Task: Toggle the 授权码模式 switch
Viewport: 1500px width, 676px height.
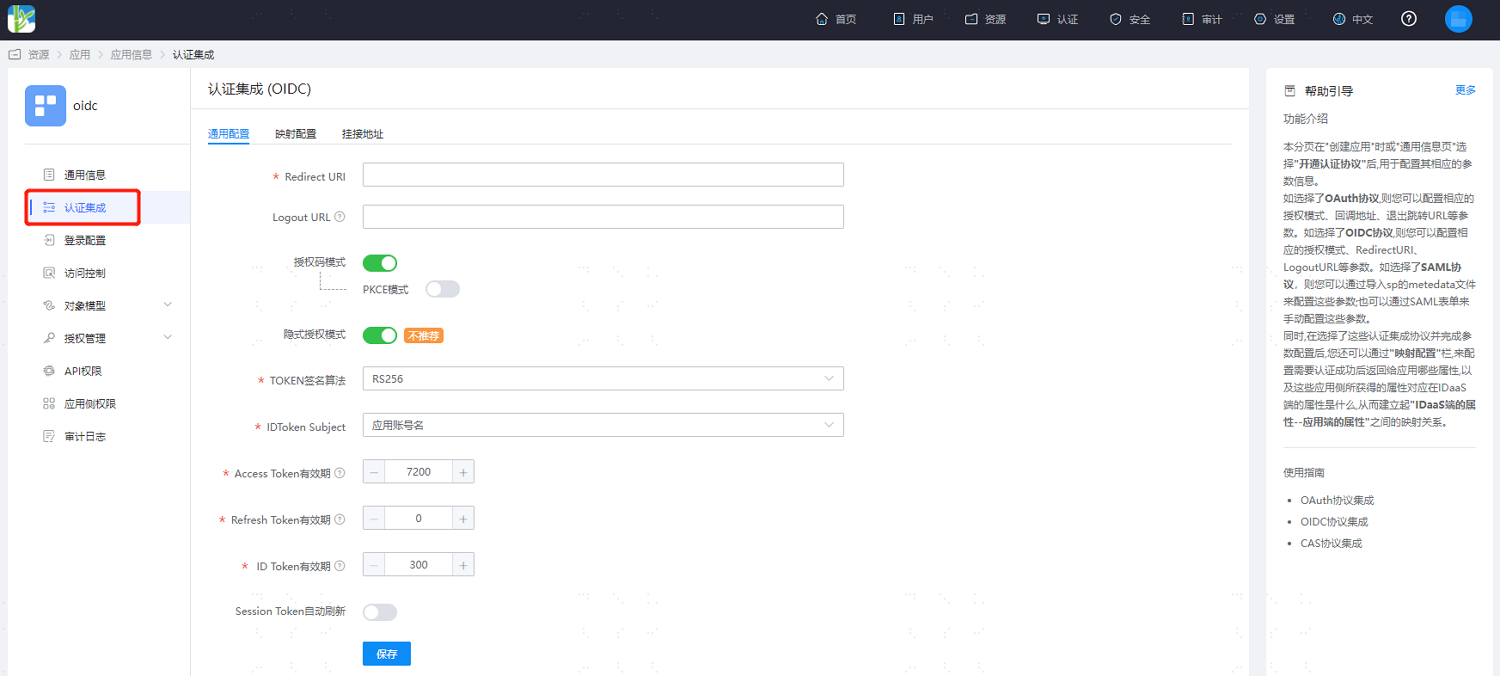Action: 380,263
